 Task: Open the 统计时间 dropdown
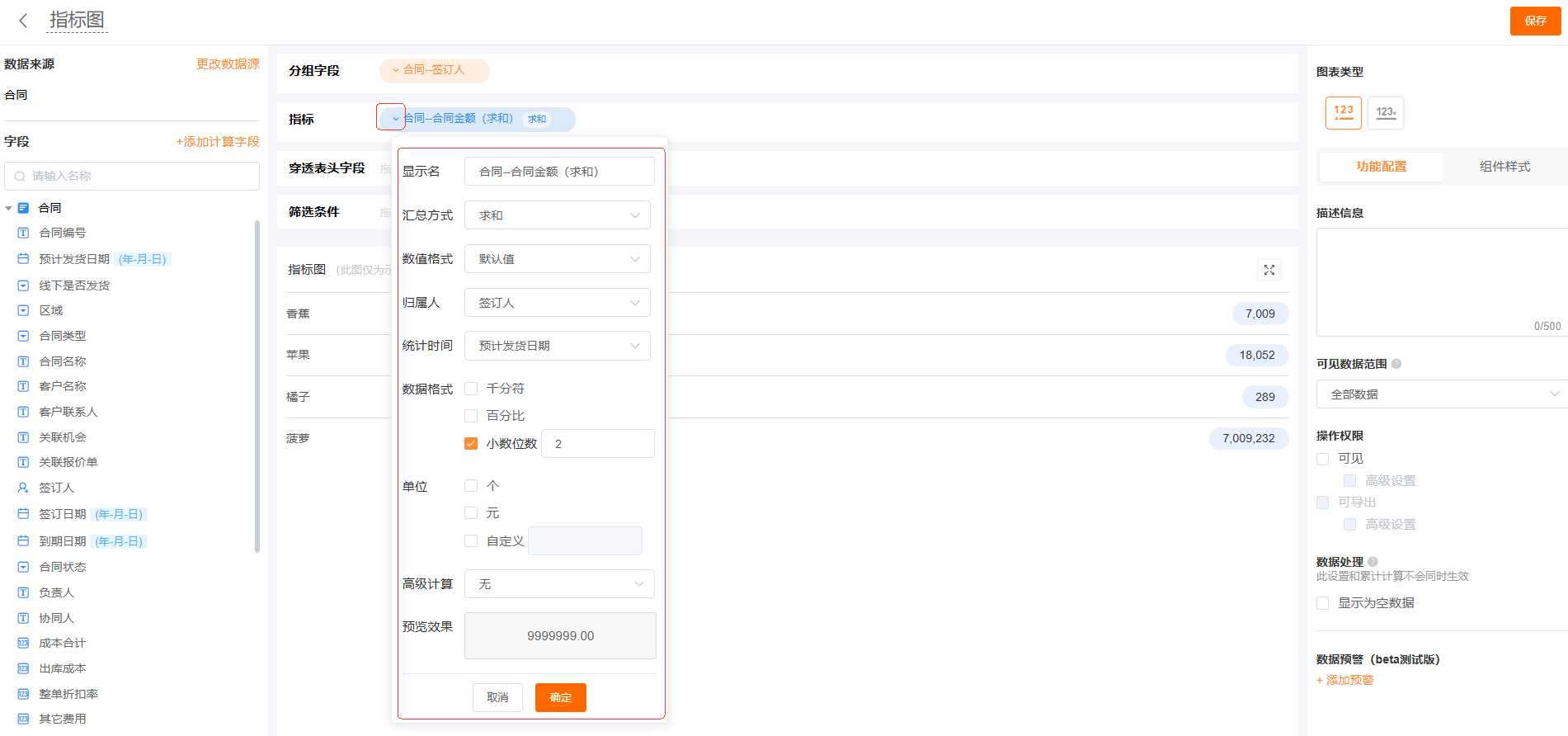click(557, 346)
